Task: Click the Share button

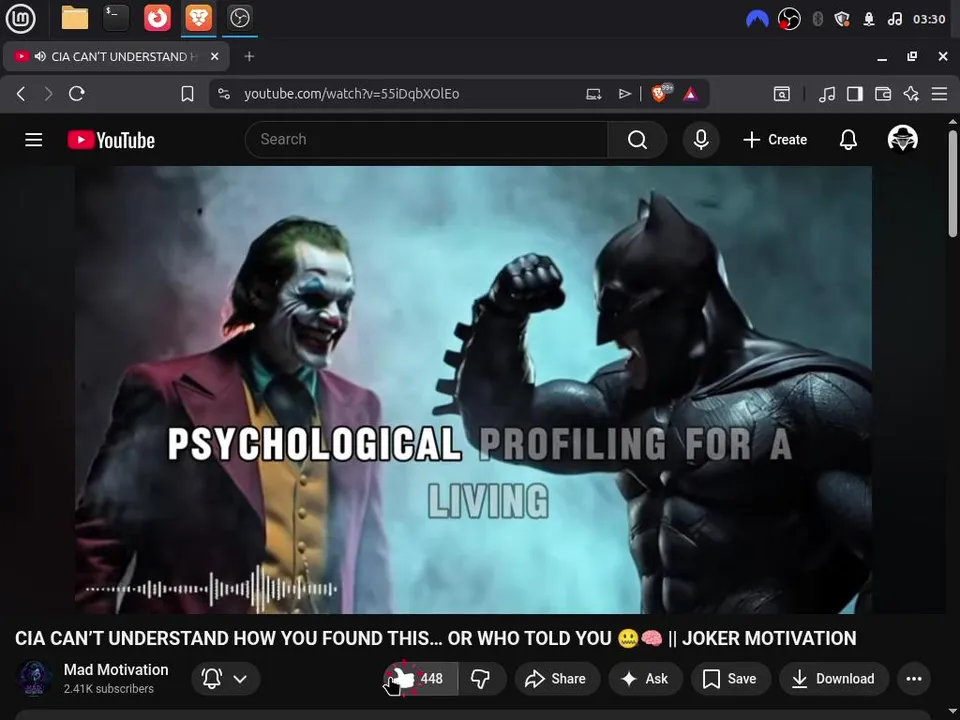Action: click(557, 678)
